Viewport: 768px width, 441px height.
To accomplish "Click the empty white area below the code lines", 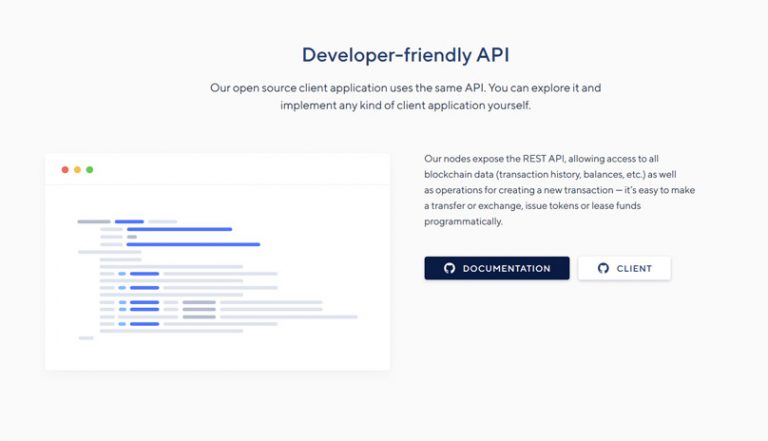I will click(217, 354).
